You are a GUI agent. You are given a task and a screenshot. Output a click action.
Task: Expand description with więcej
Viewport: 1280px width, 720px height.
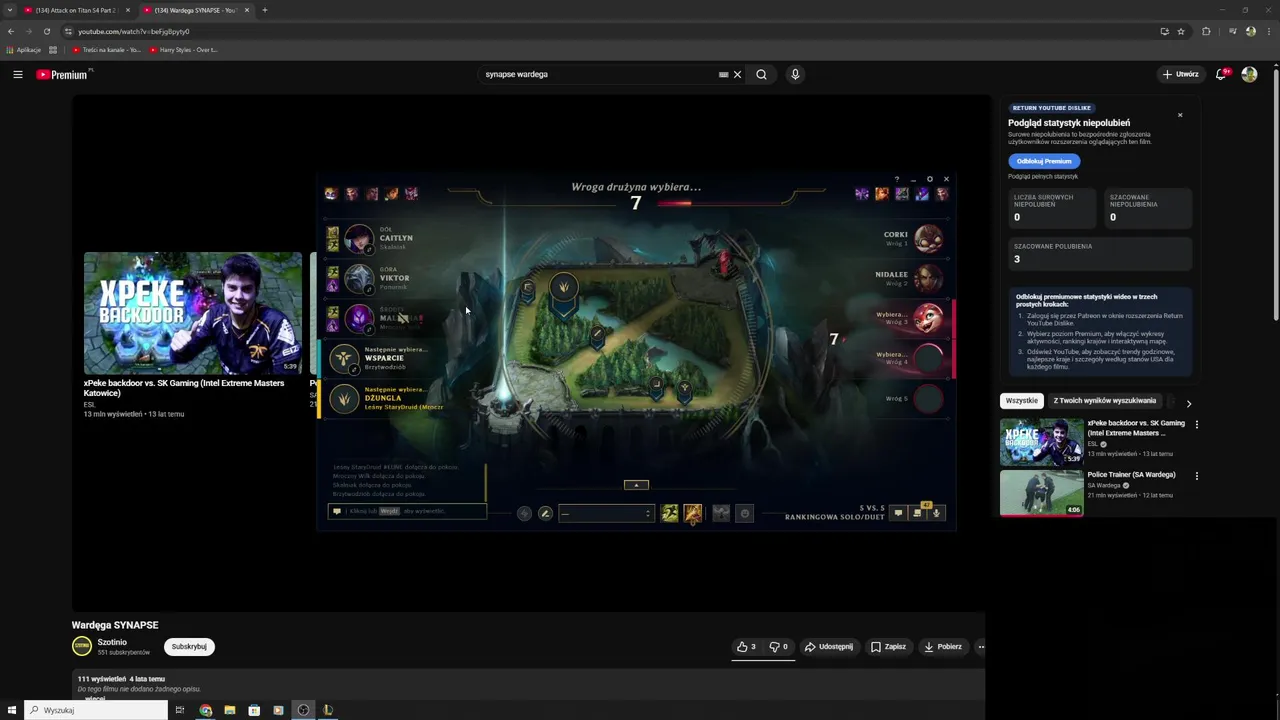[95, 698]
